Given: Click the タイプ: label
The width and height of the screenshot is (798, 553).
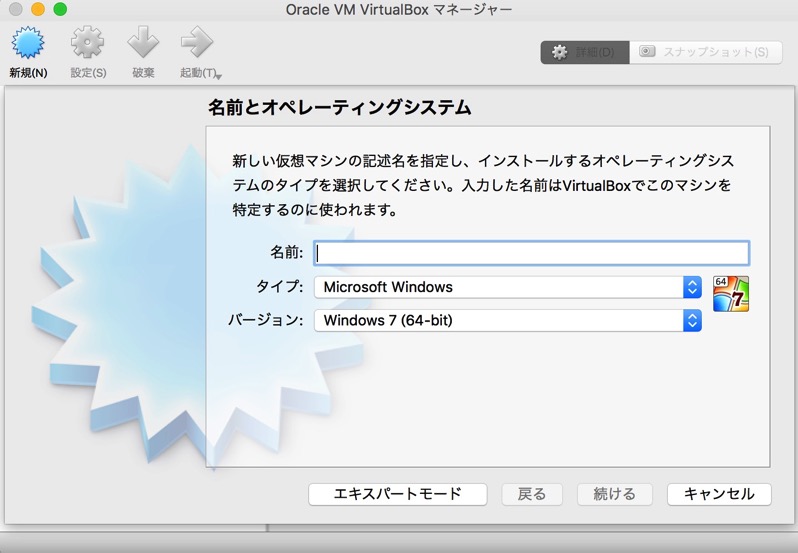Looking at the screenshot, I should coord(279,286).
